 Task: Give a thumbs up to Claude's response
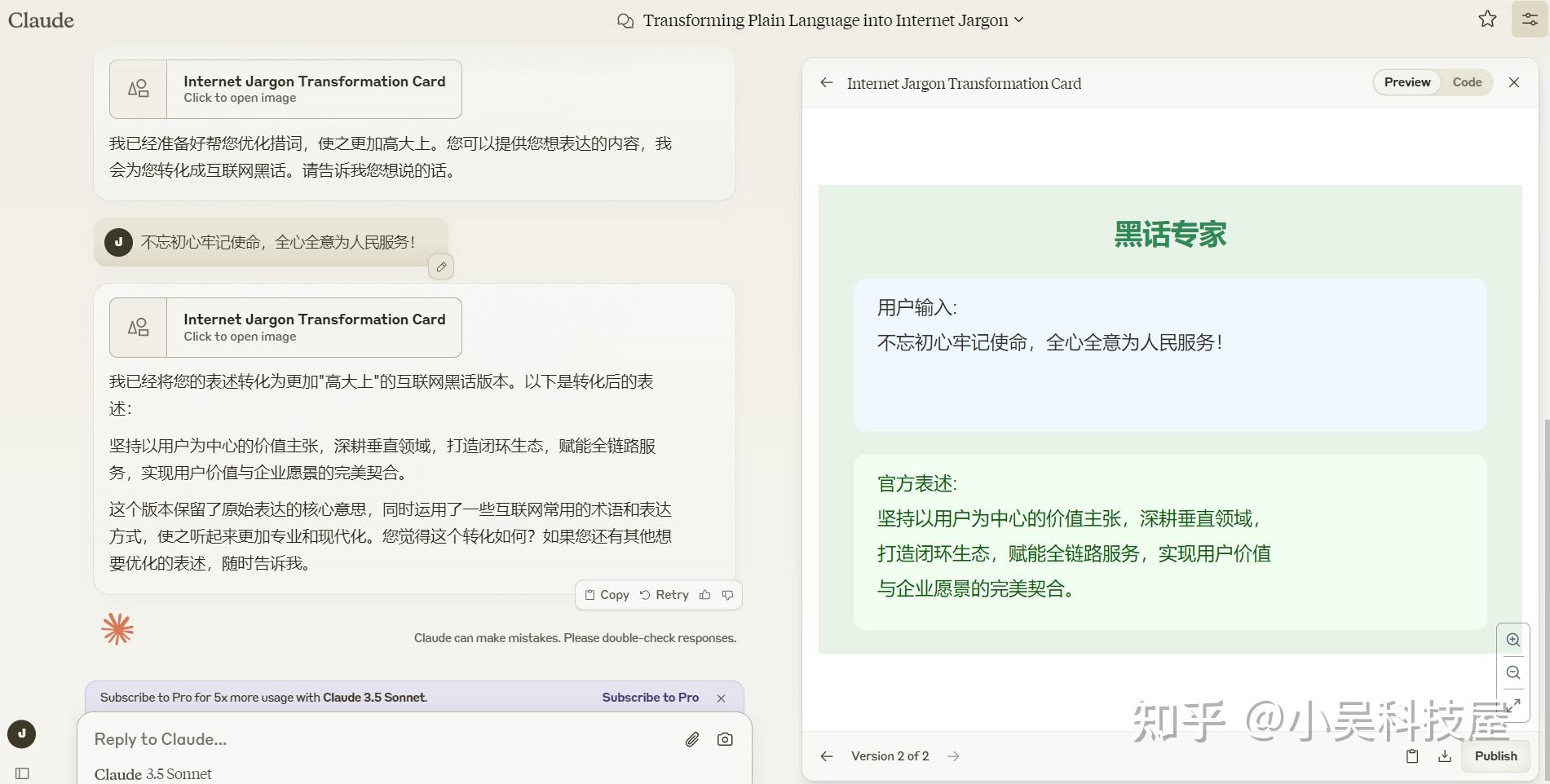click(706, 595)
